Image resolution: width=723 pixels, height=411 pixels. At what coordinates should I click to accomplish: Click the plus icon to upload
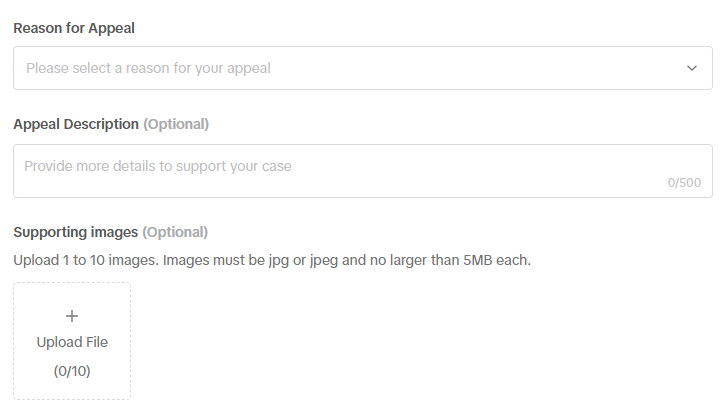point(72,316)
